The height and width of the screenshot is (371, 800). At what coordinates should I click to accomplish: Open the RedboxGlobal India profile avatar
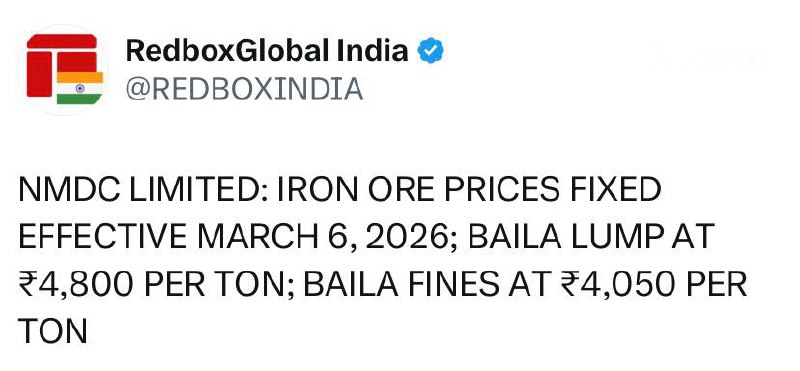64,69
